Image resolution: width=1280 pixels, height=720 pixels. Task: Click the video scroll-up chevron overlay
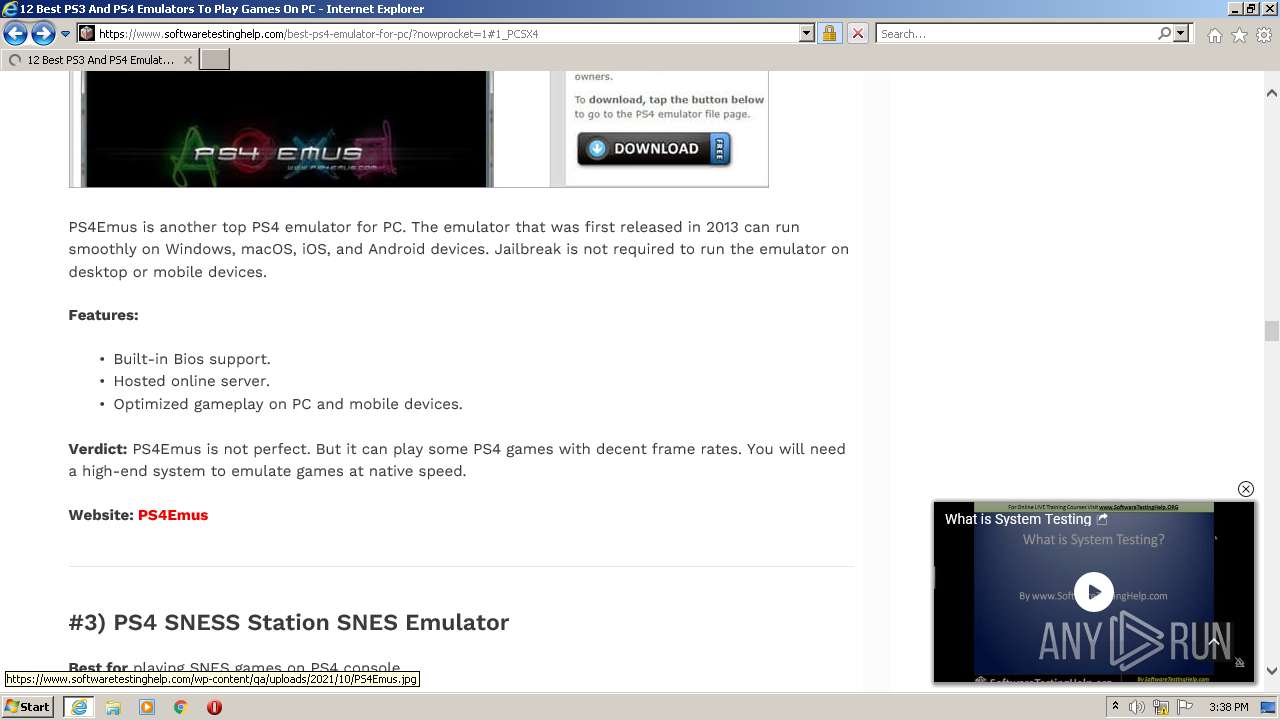click(x=1214, y=642)
